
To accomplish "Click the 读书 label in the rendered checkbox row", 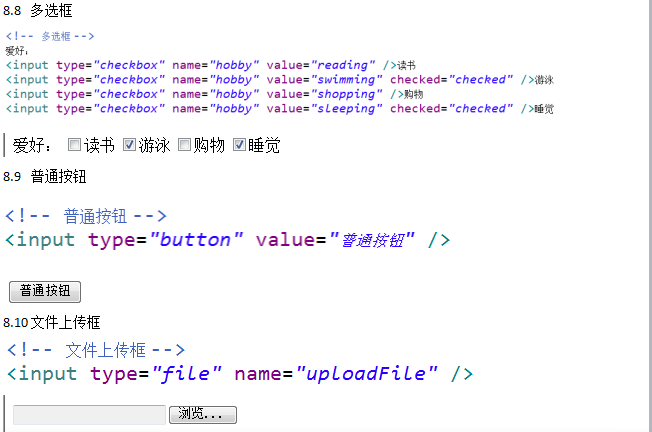I will tap(99, 146).
